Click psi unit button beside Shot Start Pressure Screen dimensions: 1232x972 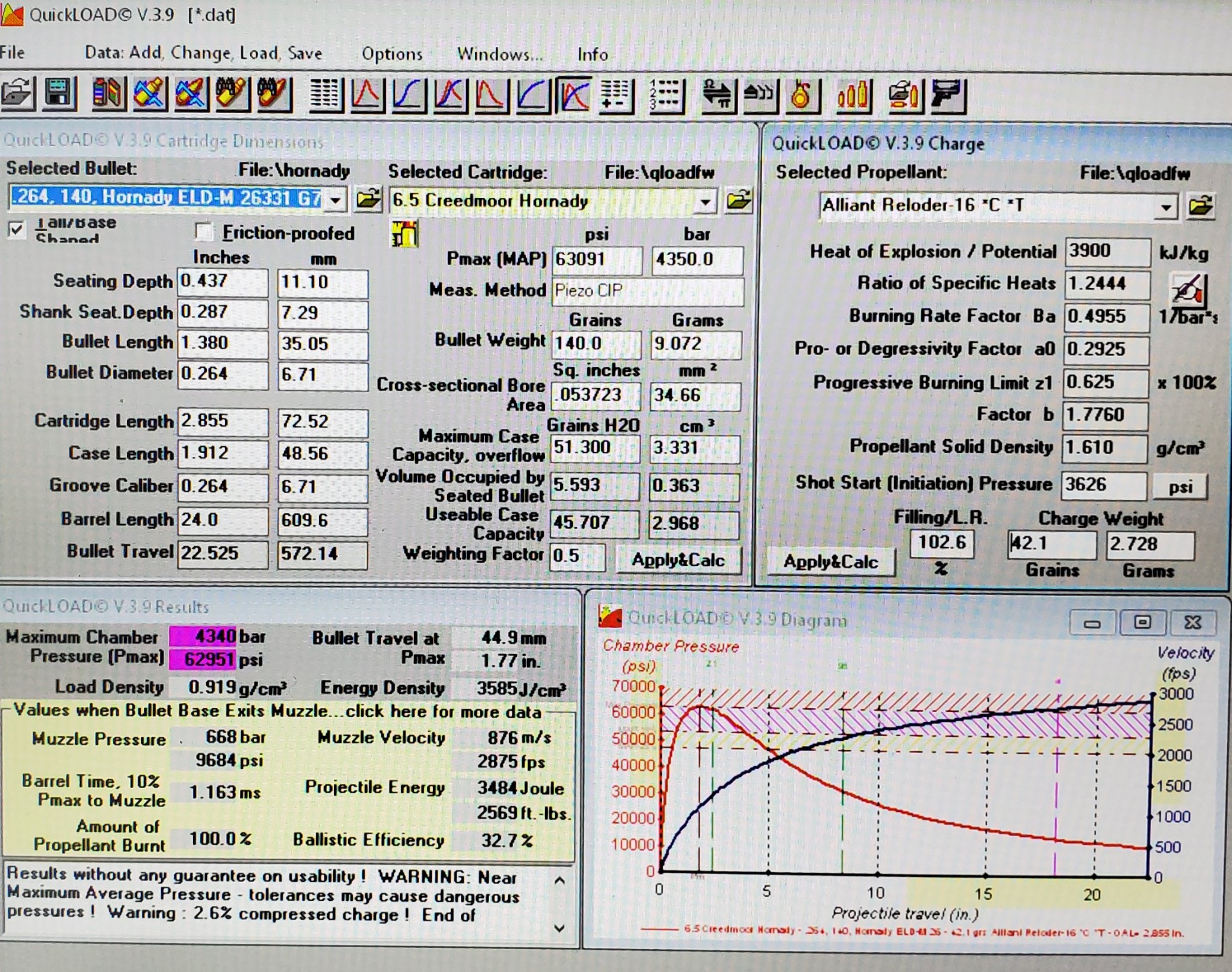tap(1180, 487)
